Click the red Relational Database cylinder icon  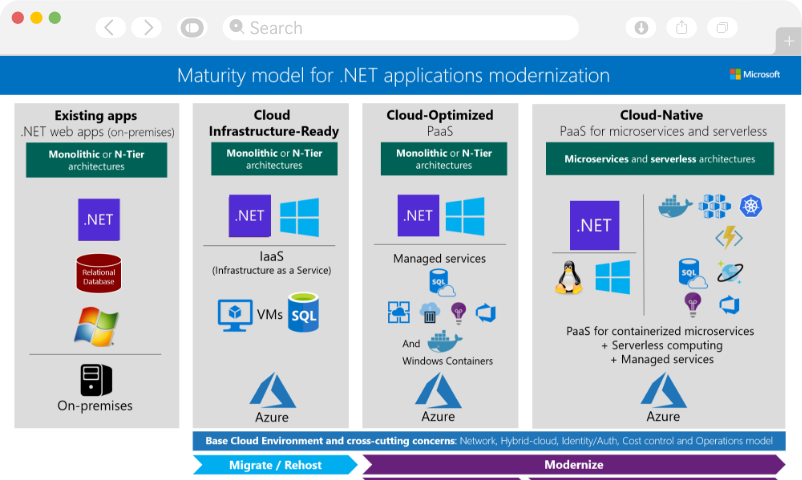tap(98, 273)
